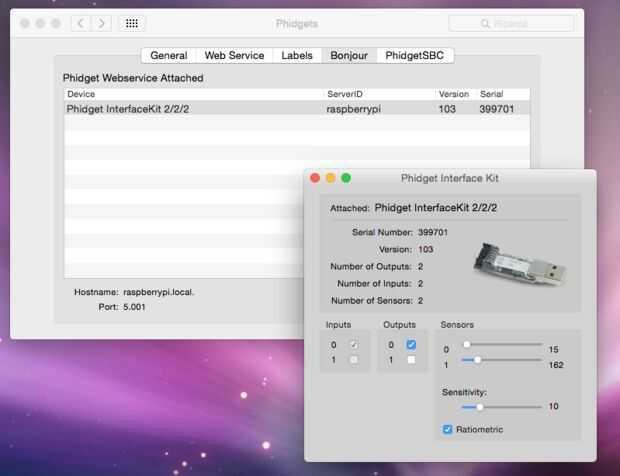This screenshot has height=476, width=620.
Task: Click the search field in Phidgets window
Action: [511, 24]
